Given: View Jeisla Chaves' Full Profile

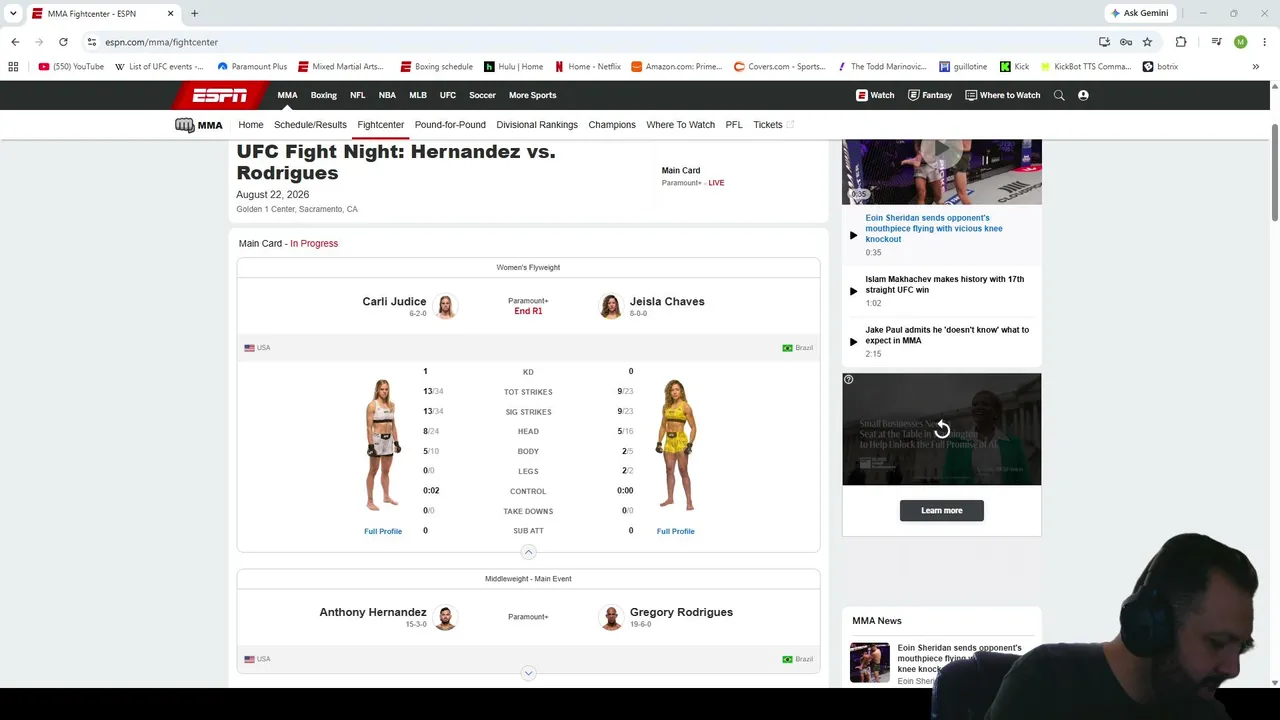Looking at the screenshot, I should pyautogui.click(x=675, y=531).
